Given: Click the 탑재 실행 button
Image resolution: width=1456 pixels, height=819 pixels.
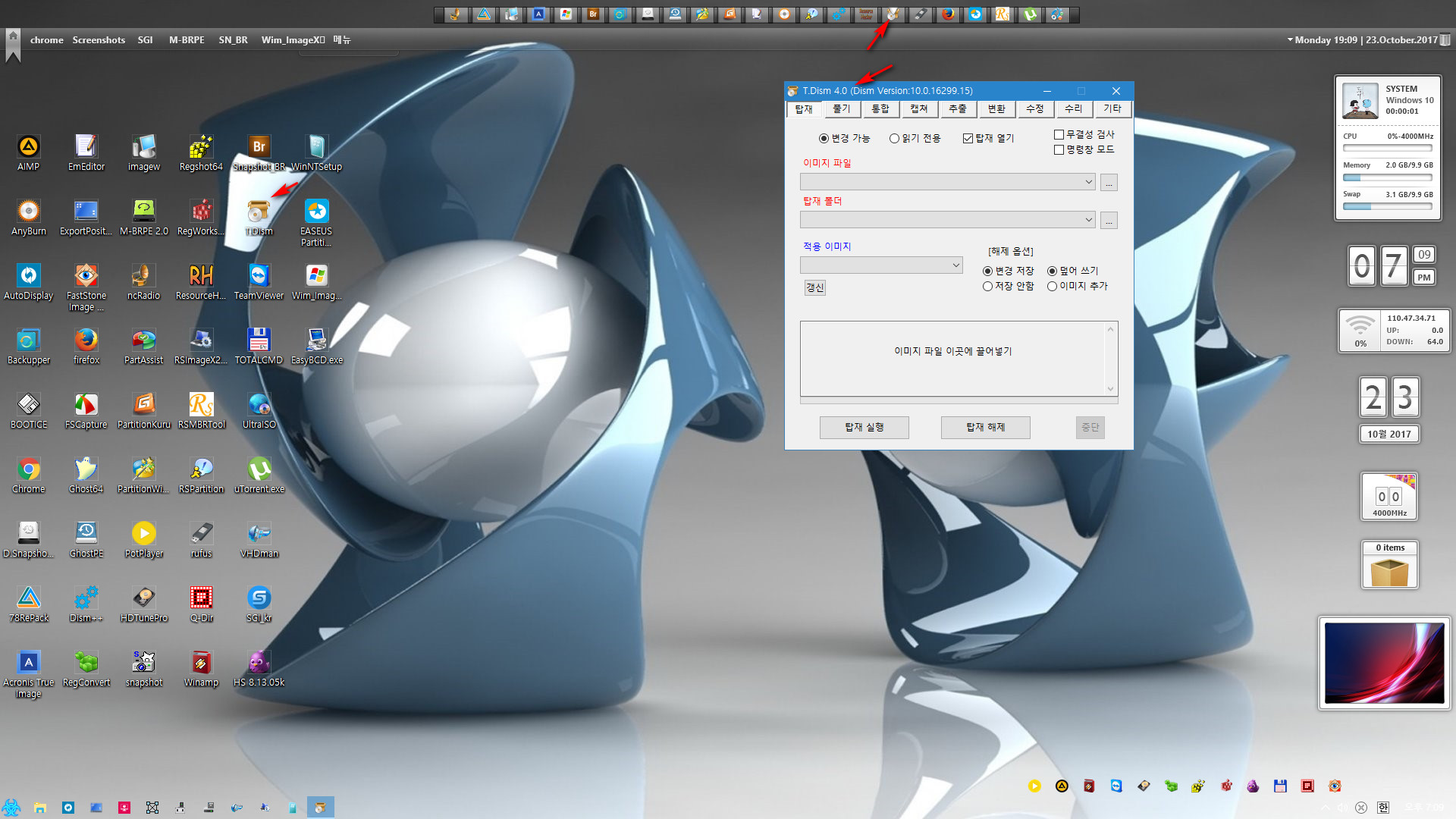Looking at the screenshot, I should [864, 427].
